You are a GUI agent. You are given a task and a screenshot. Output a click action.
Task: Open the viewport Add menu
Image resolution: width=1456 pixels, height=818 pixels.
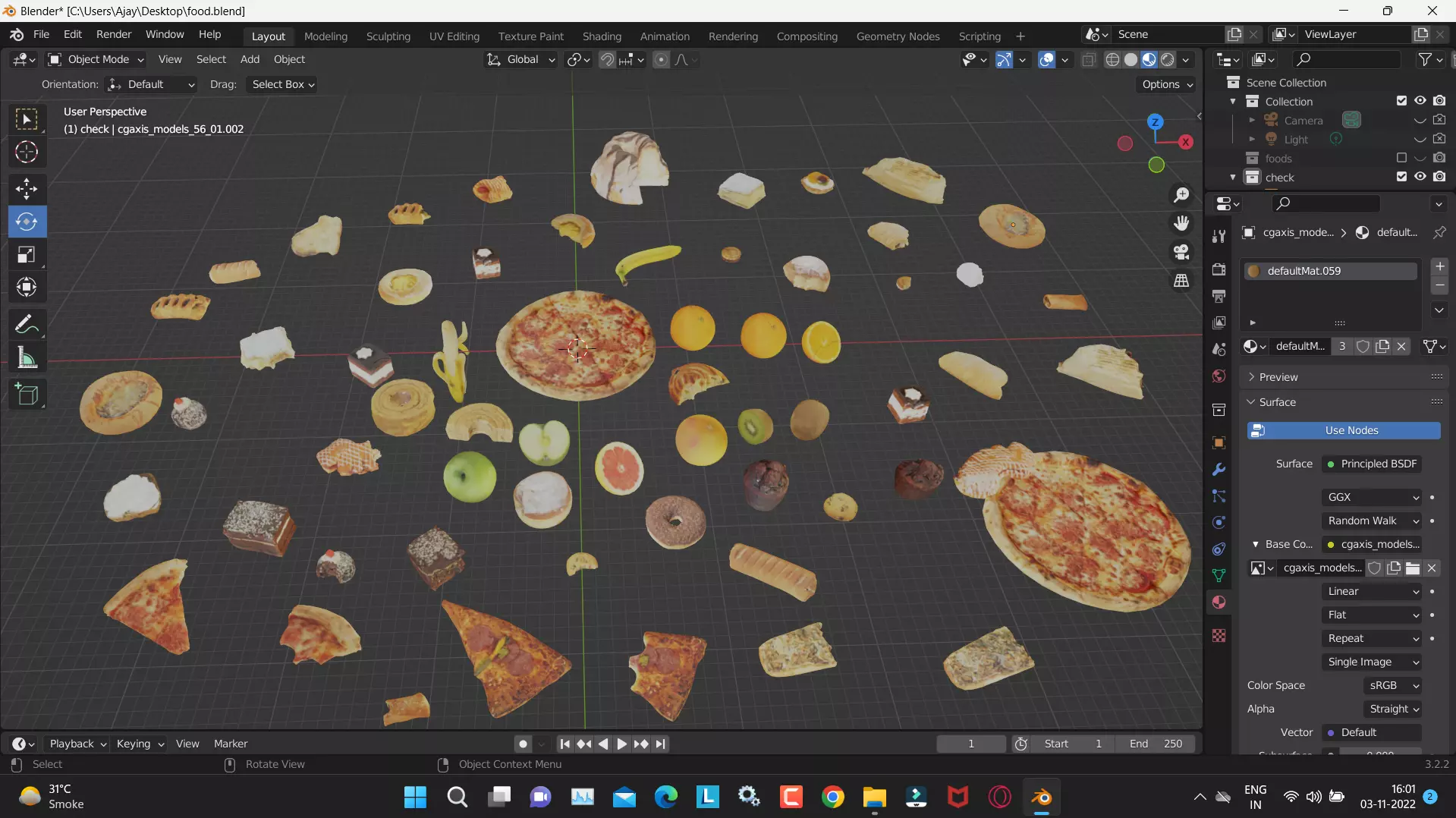(x=250, y=59)
